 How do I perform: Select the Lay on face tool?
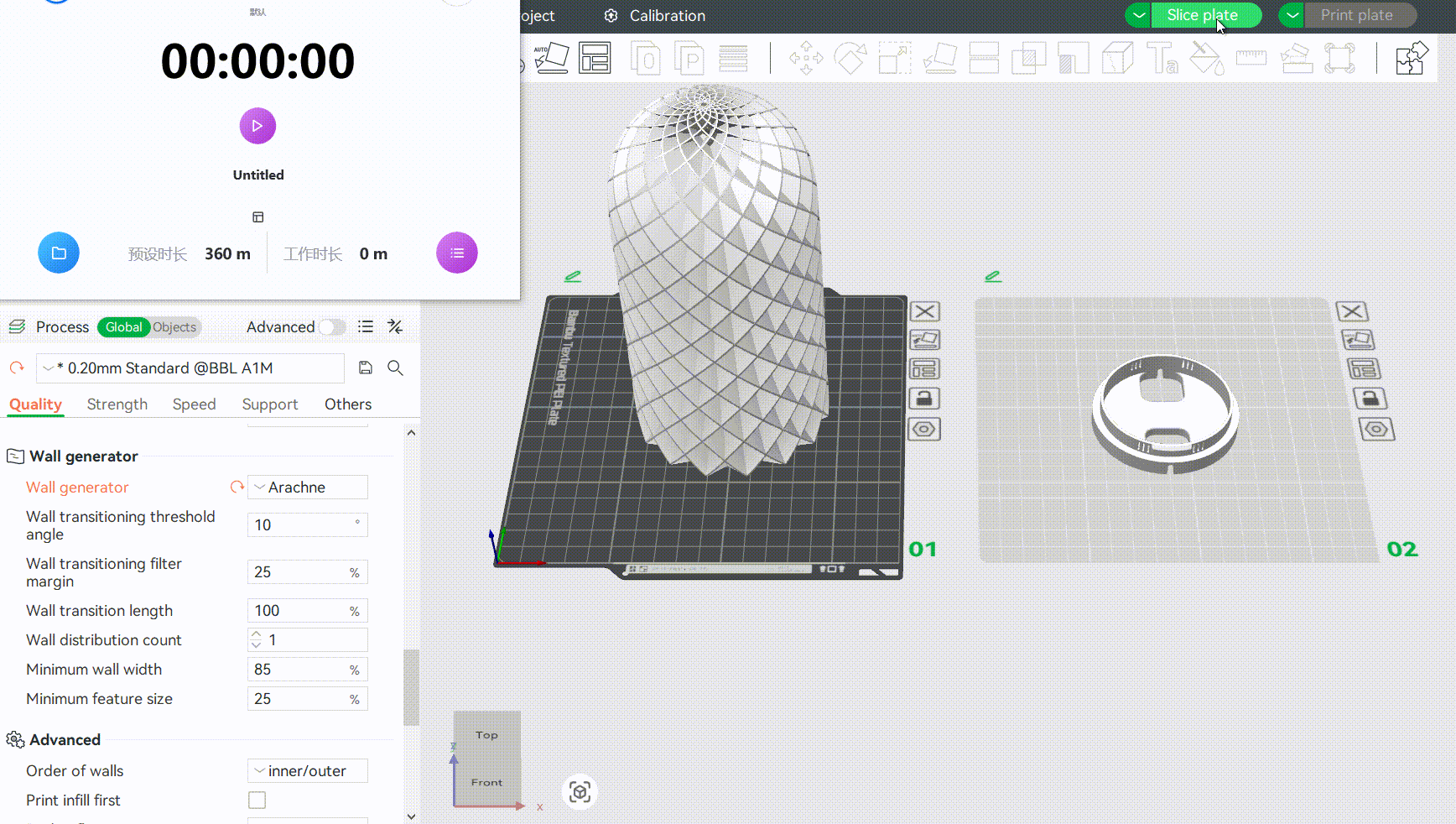940,58
